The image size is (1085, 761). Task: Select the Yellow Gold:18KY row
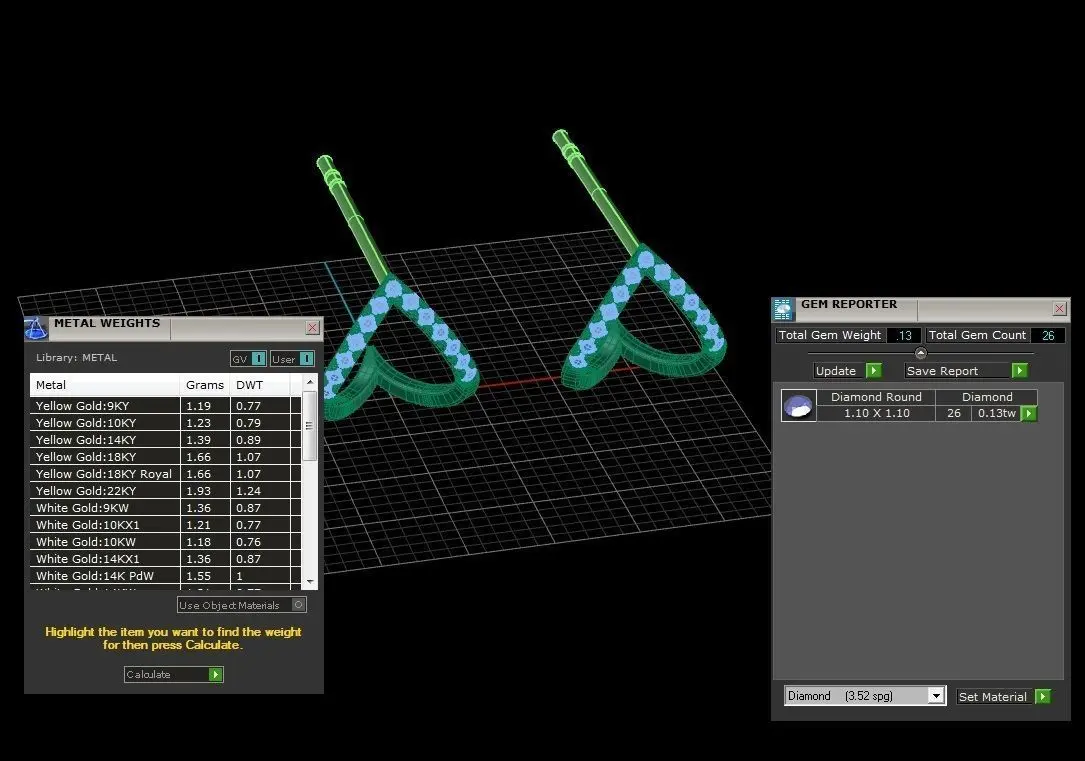pos(165,457)
